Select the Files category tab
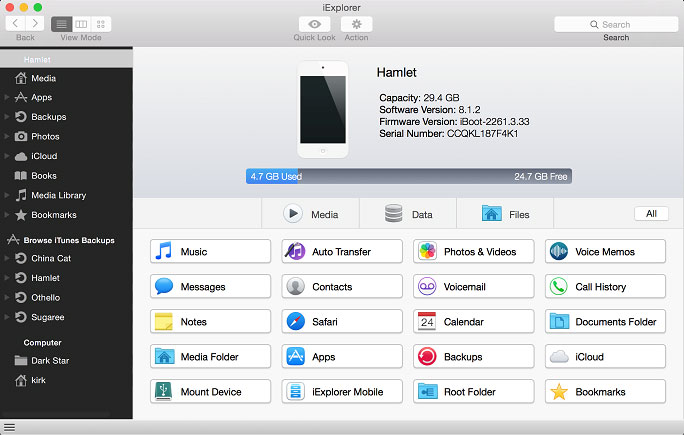 click(x=505, y=214)
